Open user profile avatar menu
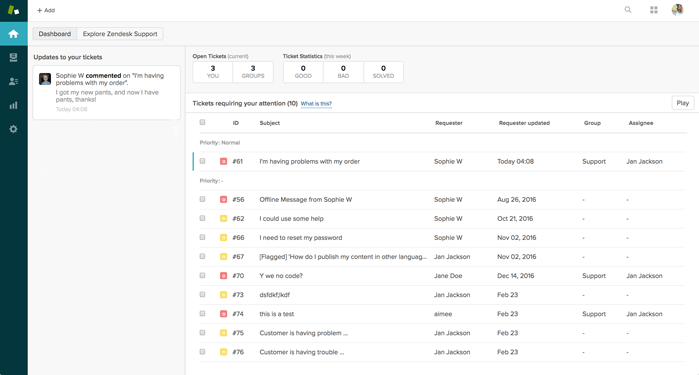The height and width of the screenshot is (375, 699). click(x=678, y=10)
